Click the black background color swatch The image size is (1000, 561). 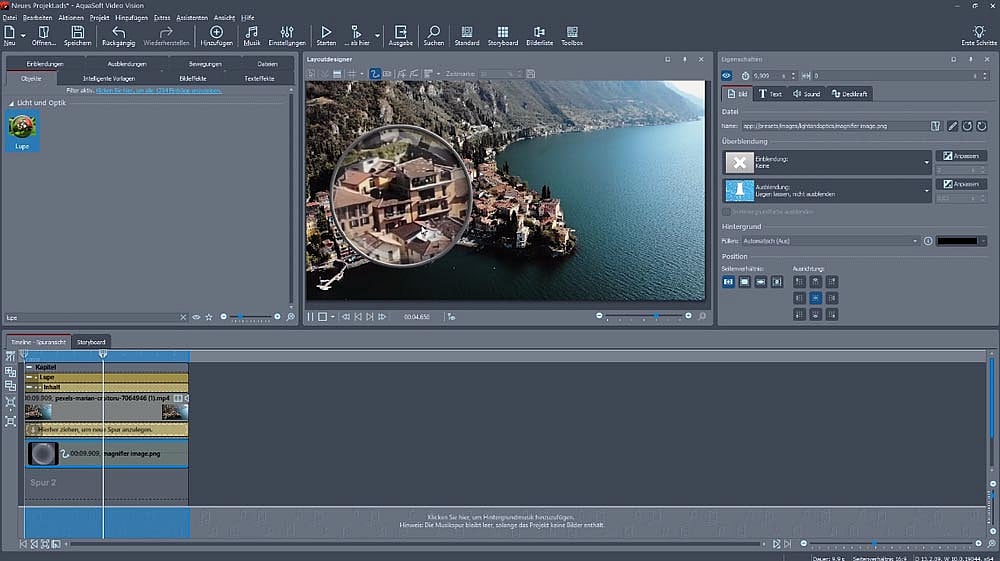957,241
